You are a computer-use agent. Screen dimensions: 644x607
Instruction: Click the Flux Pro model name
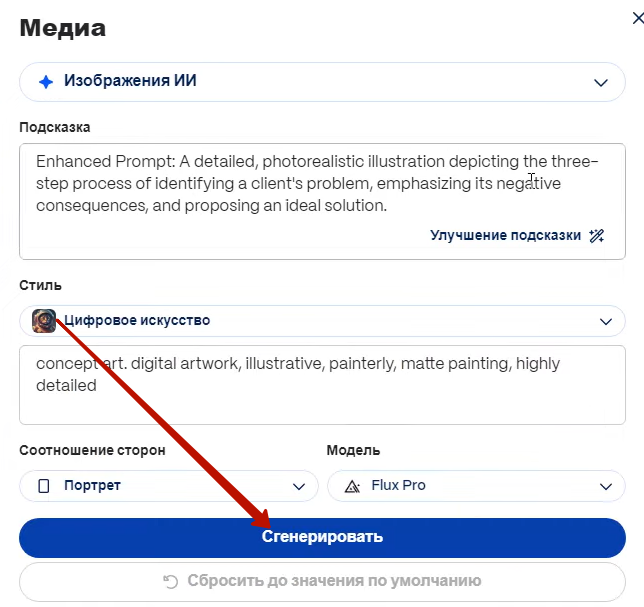pyautogui.click(x=398, y=485)
